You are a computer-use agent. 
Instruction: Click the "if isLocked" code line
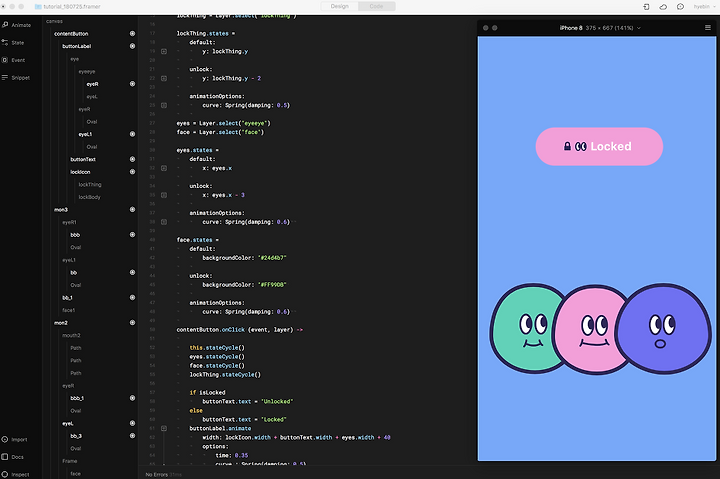(208, 393)
